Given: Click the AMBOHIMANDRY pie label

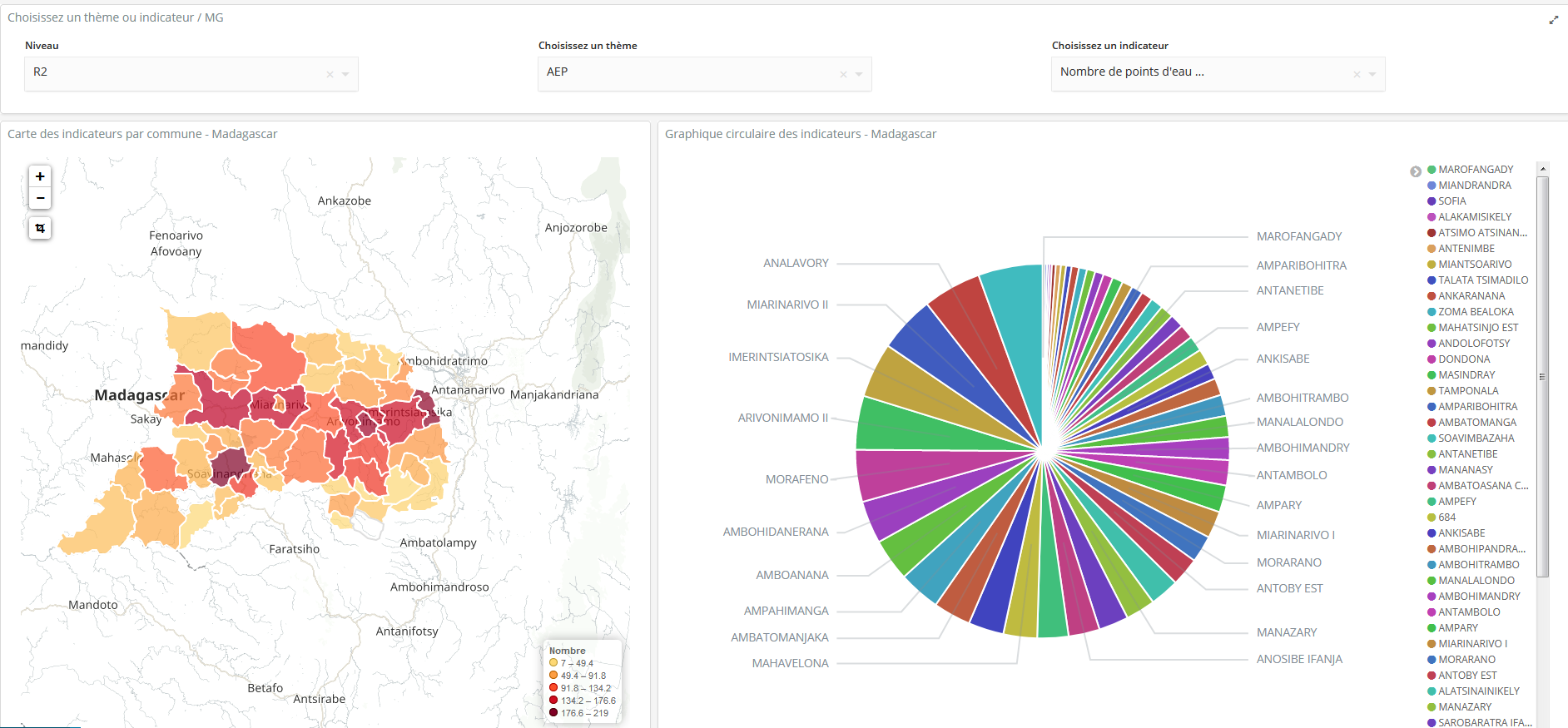Looking at the screenshot, I should pyautogui.click(x=1303, y=448).
